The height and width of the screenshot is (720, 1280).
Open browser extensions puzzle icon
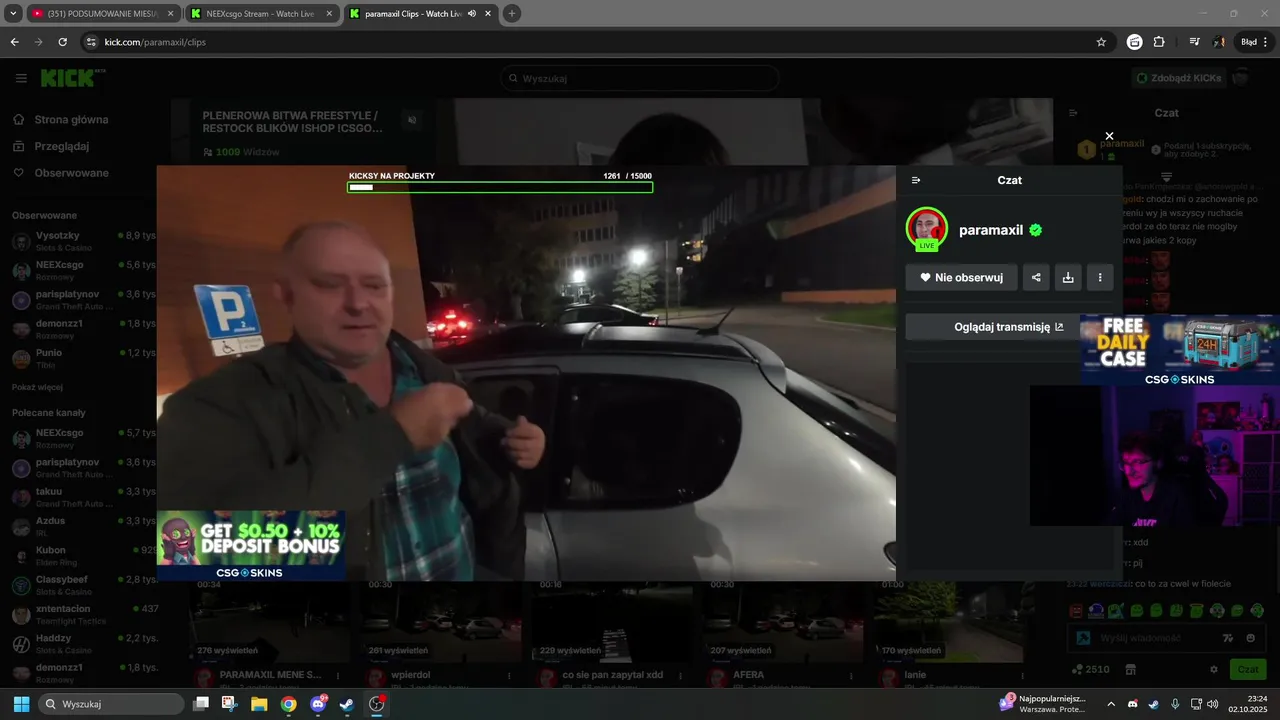(1159, 42)
